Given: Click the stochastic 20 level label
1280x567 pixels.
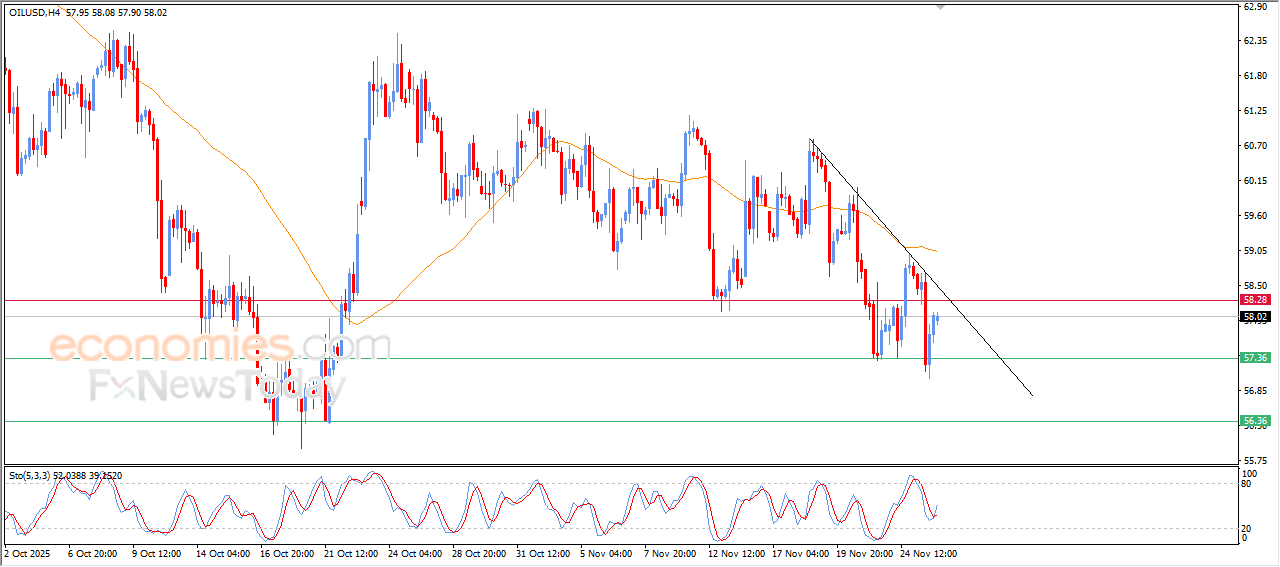Looking at the screenshot, I should (1247, 528).
